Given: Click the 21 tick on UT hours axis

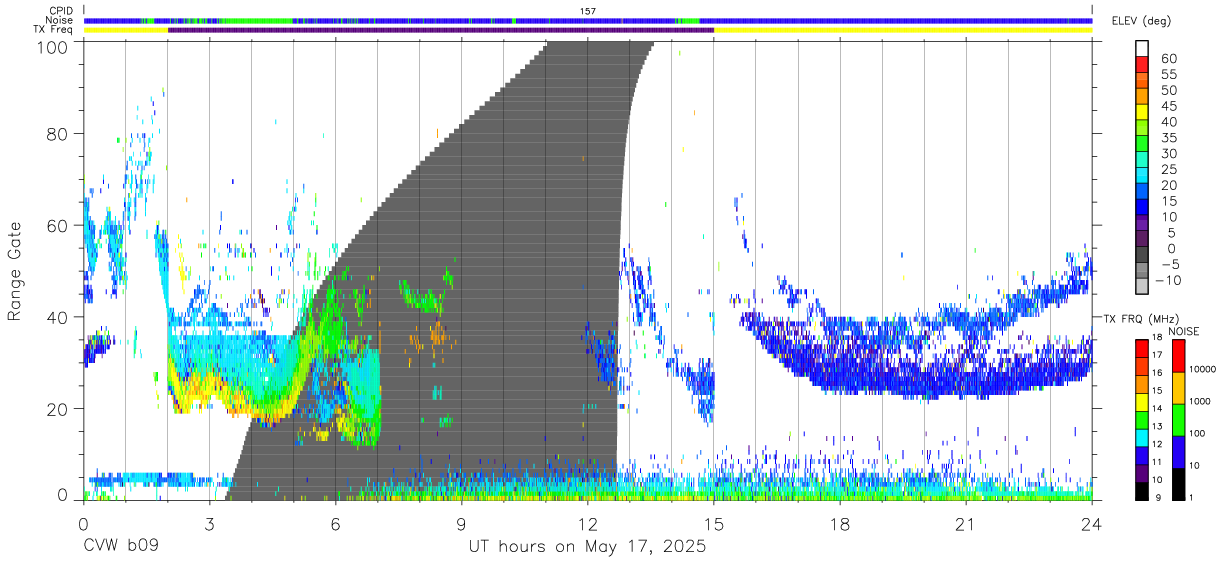Looking at the screenshot, I should point(965,524).
